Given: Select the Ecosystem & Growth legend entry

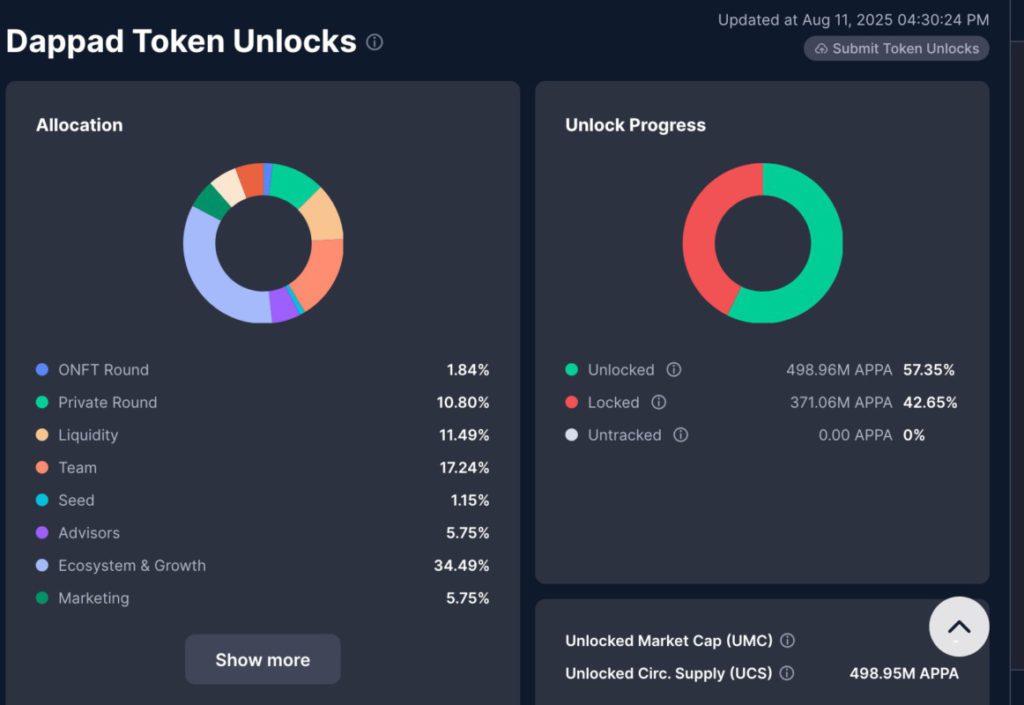Looking at the screenshot, I should point(131,566).
